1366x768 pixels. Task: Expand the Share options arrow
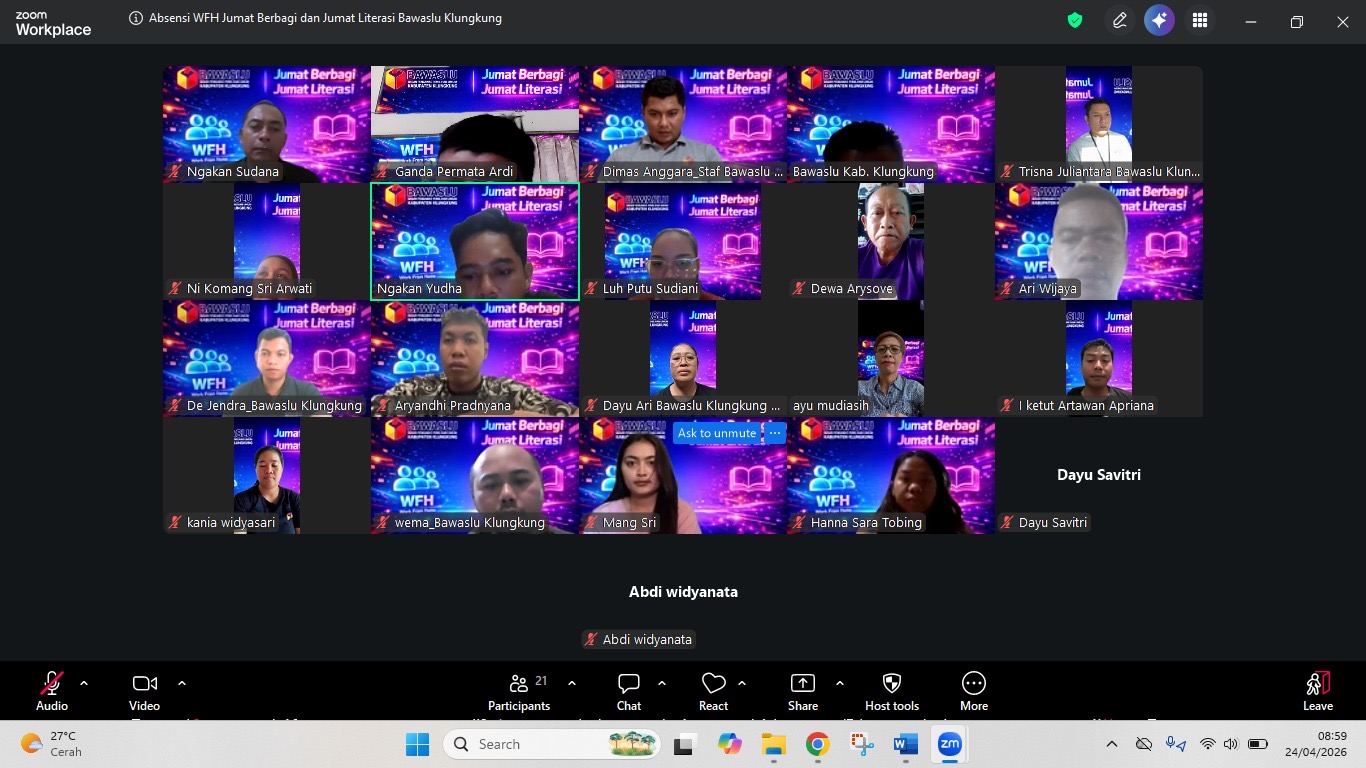[839, 684]
